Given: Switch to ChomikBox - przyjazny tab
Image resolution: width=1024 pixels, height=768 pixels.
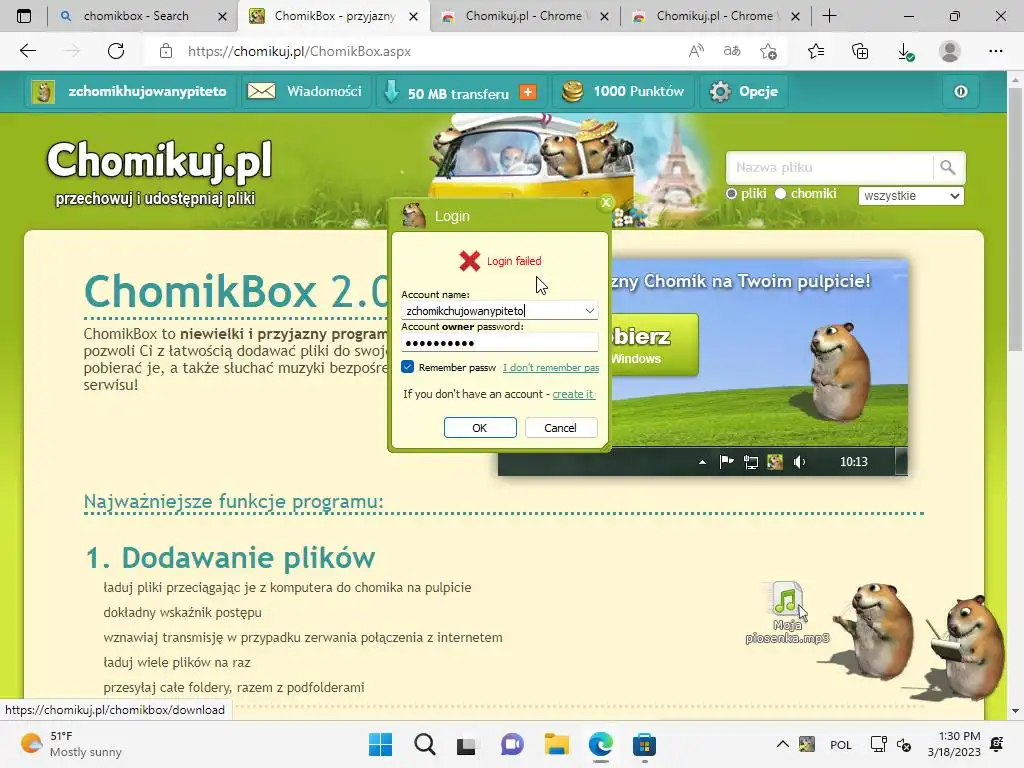Looking at the screenshot, I should (334, 16).
